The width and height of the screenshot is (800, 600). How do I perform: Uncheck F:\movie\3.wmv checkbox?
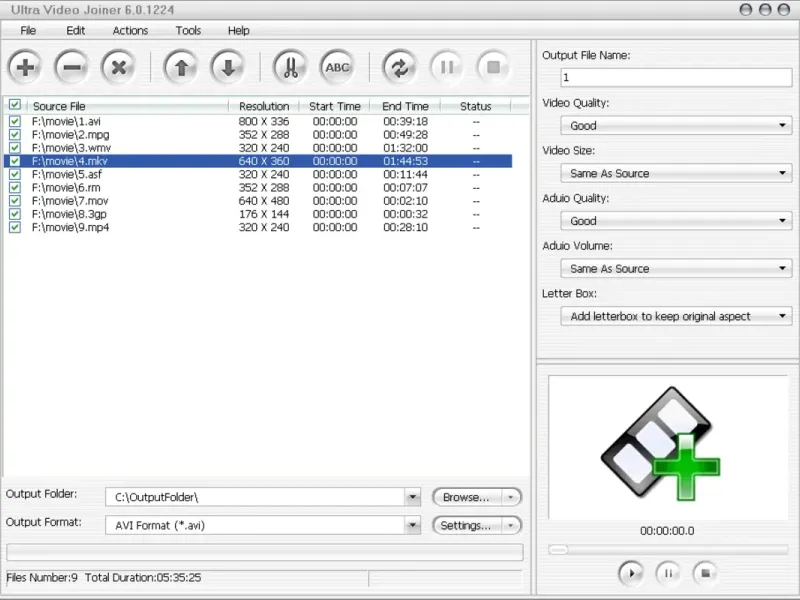[x=15, y=148]
